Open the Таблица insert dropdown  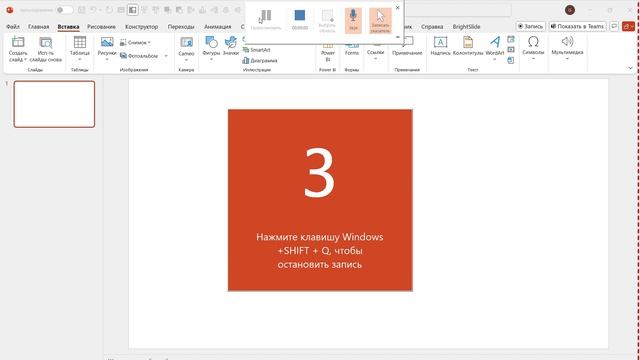pos(80,48)
